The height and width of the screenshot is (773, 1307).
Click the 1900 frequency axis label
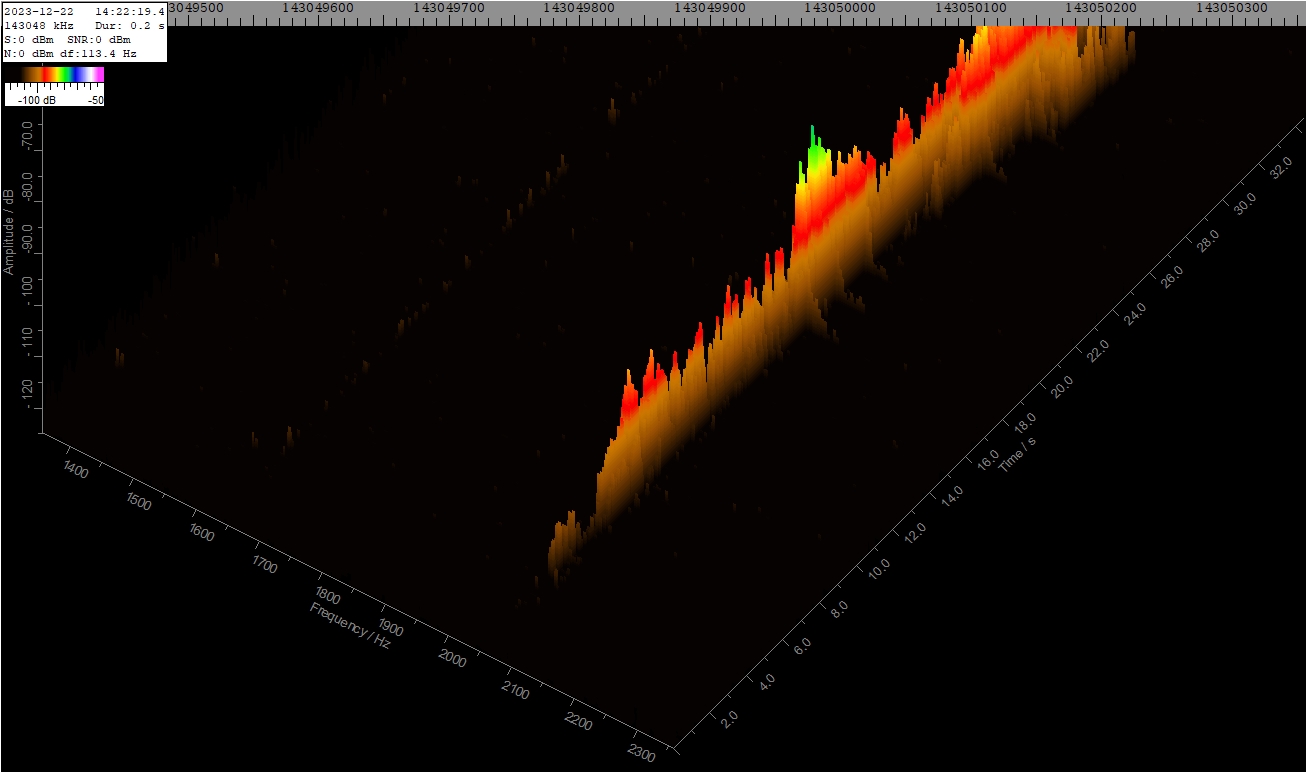390,628
